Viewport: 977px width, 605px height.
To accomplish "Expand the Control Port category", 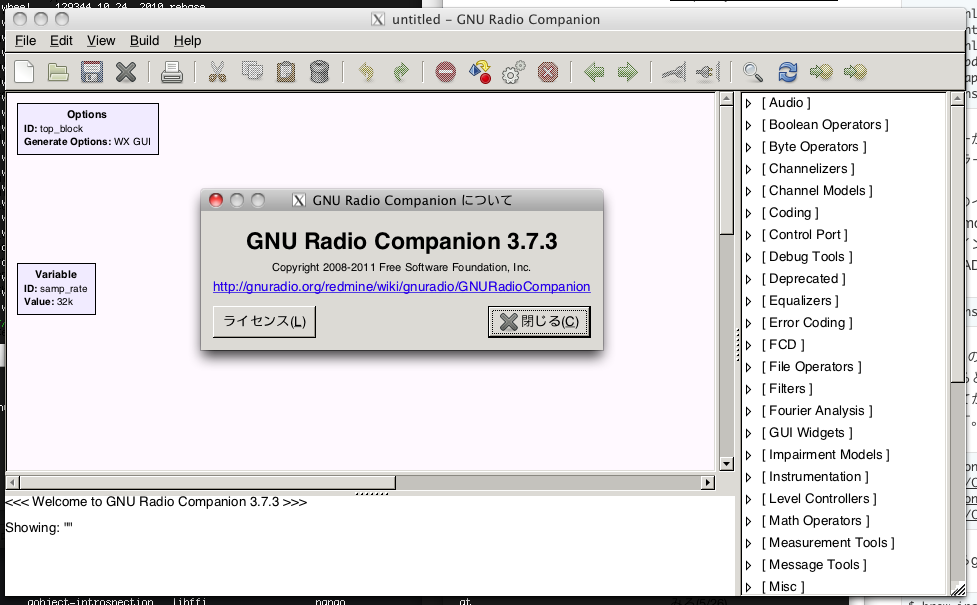I will (x=749, y=236).
